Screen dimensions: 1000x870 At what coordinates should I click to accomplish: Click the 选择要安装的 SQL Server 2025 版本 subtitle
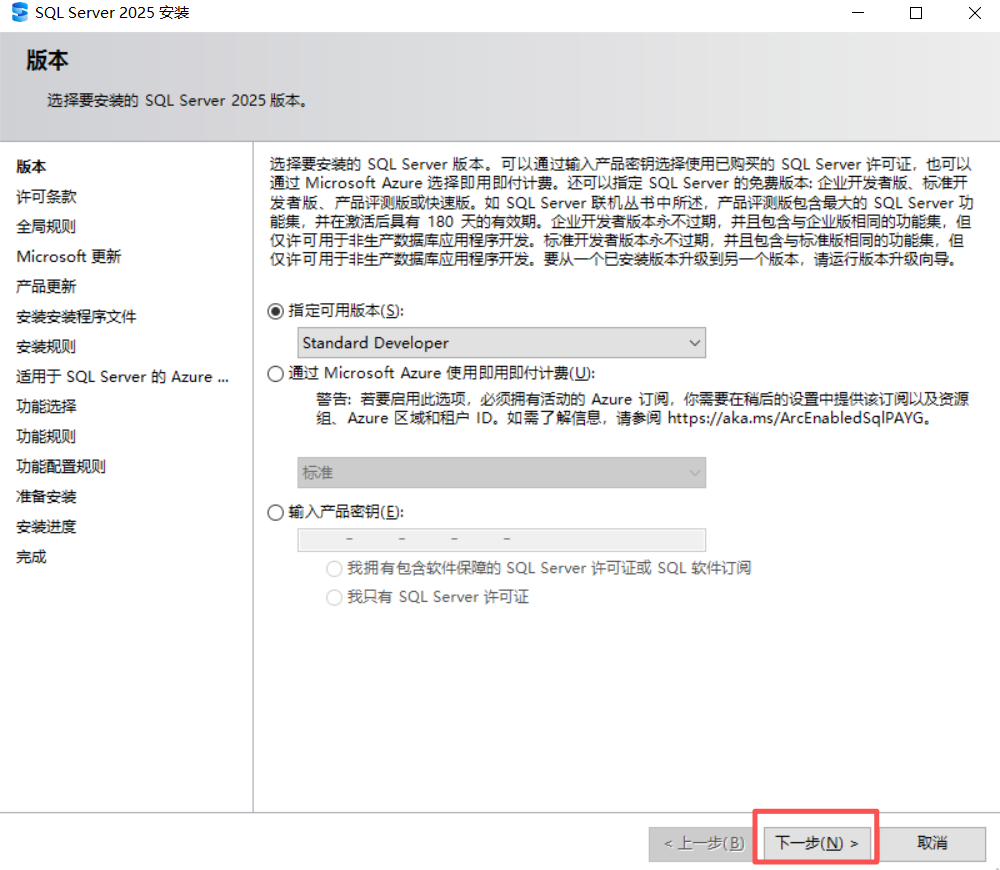point(177,101)
